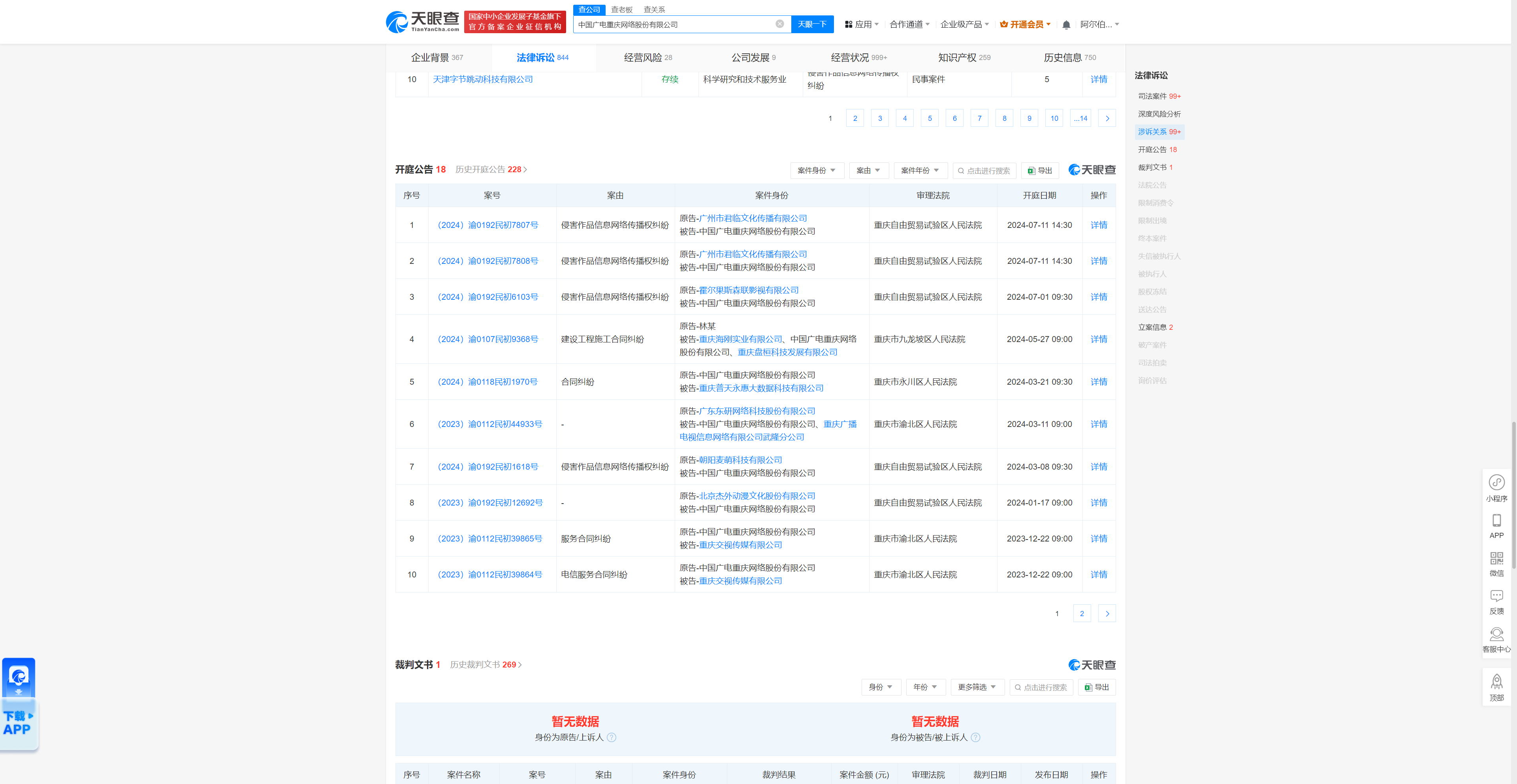Click the page vertical scrollbar
This screenshot has height=784, width=1517.
pyautogui.click(x=1513, y=494)
